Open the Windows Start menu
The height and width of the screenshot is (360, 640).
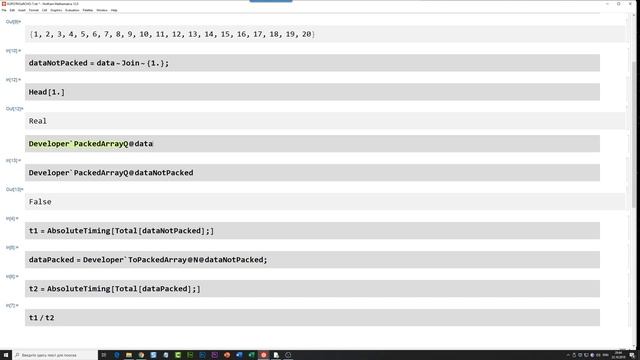pyautogui.click(x=6, y=355)
